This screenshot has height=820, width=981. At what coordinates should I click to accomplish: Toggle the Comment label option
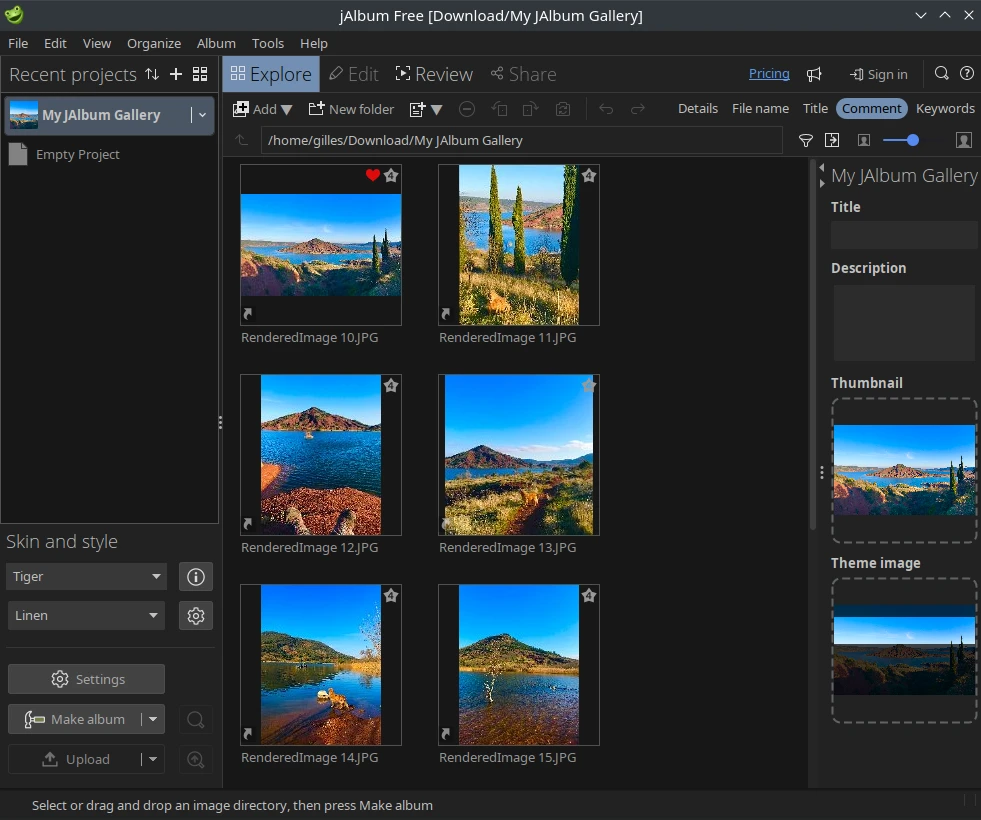pyautogui.click(x=871, y=109)
